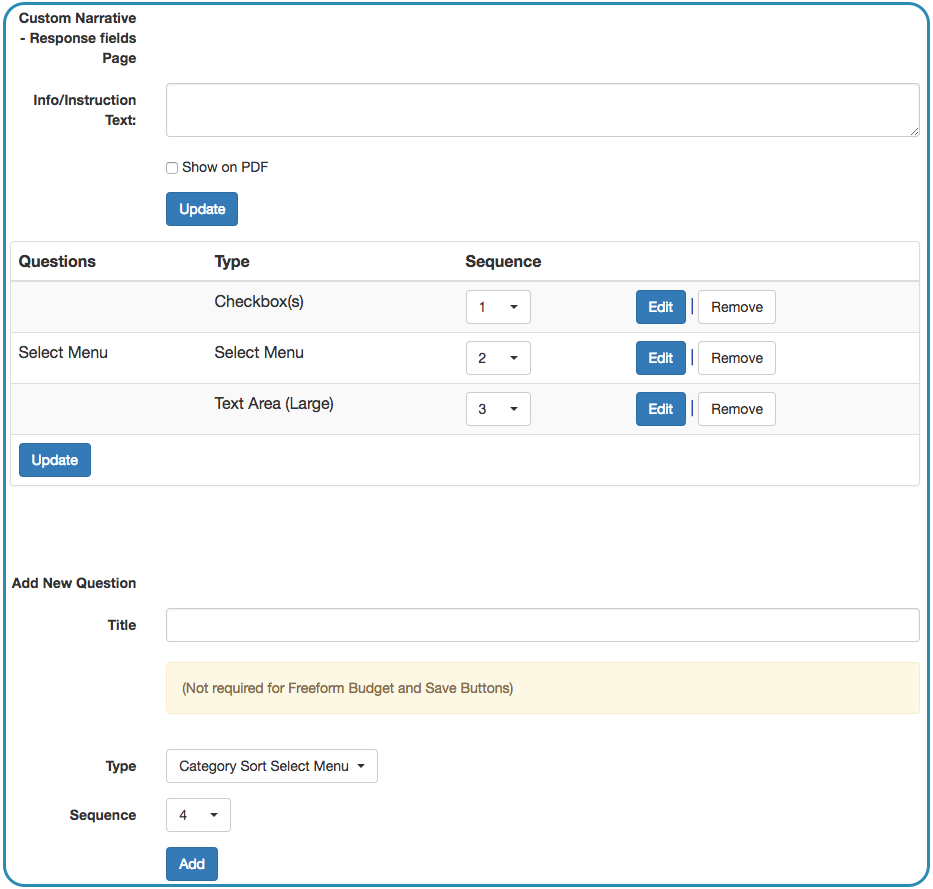This screenshot has width=933, height=889.
Task: Click Update button under questions table
Action: tap(55, 460)
